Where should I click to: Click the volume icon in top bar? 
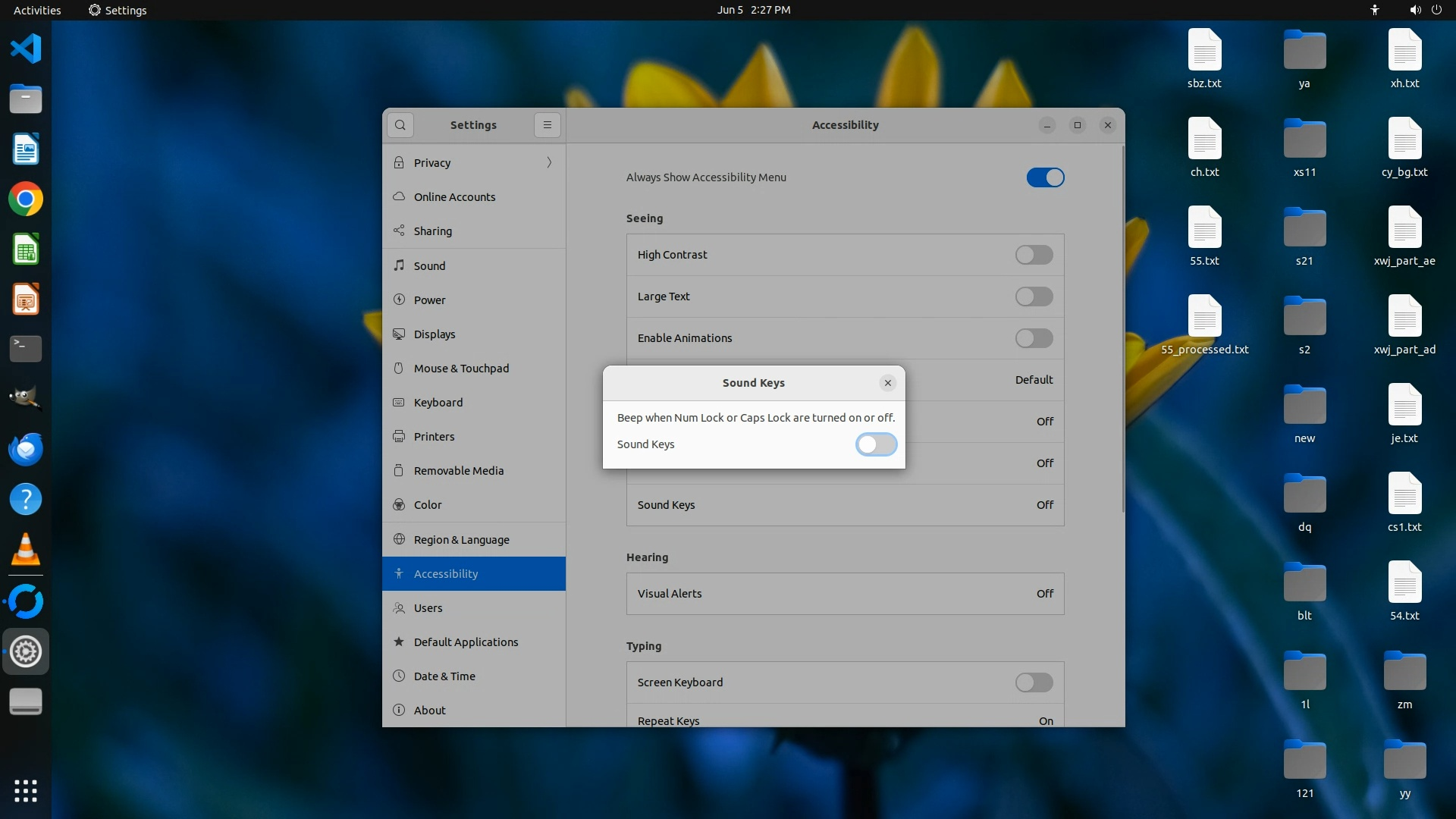pyautogui.click(x=1415, y=10)
